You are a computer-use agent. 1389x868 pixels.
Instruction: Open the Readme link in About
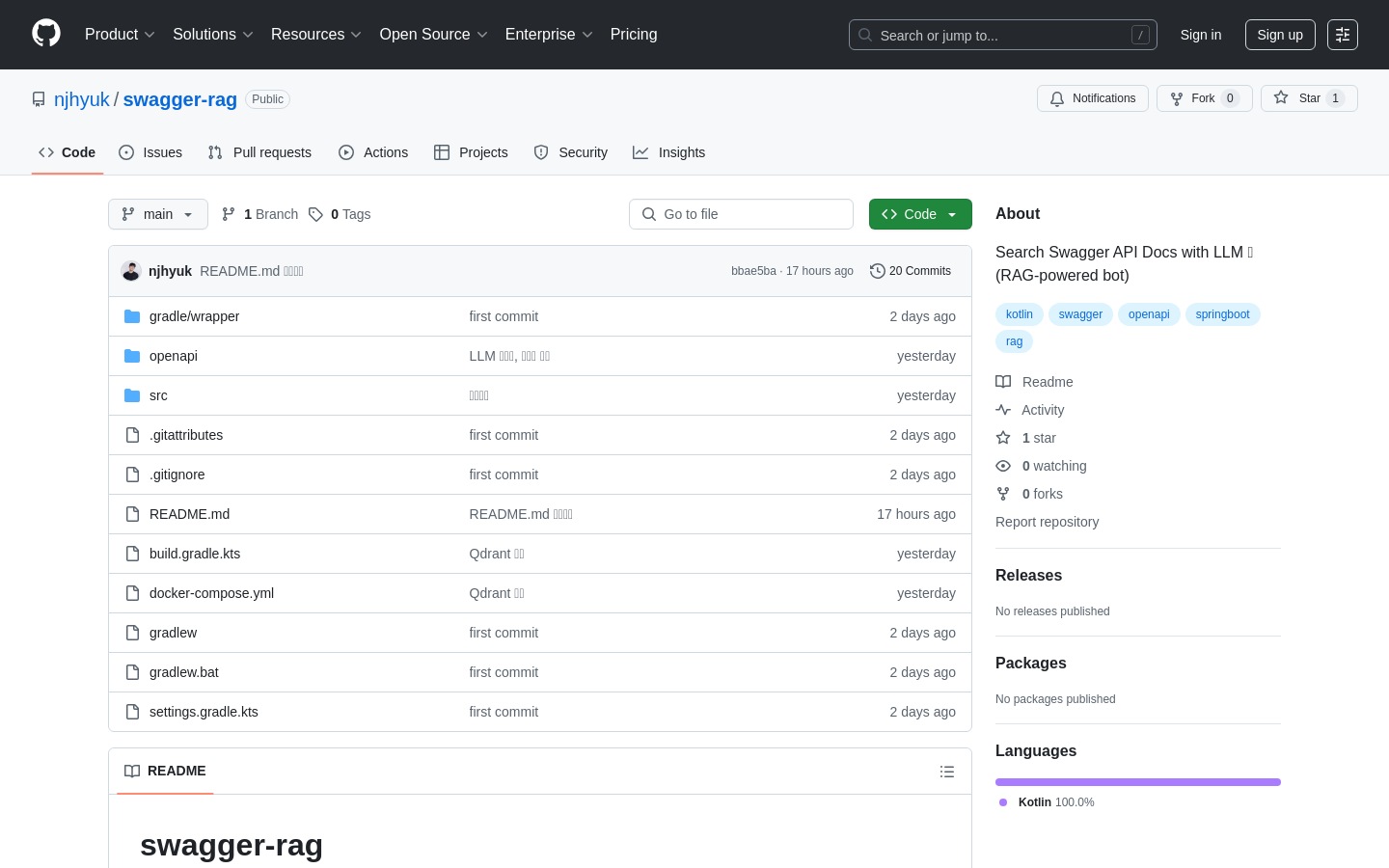tap(1035, 382)
